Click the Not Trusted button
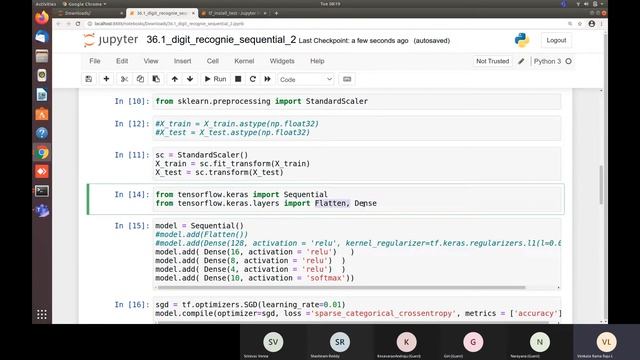 point(493,61)
